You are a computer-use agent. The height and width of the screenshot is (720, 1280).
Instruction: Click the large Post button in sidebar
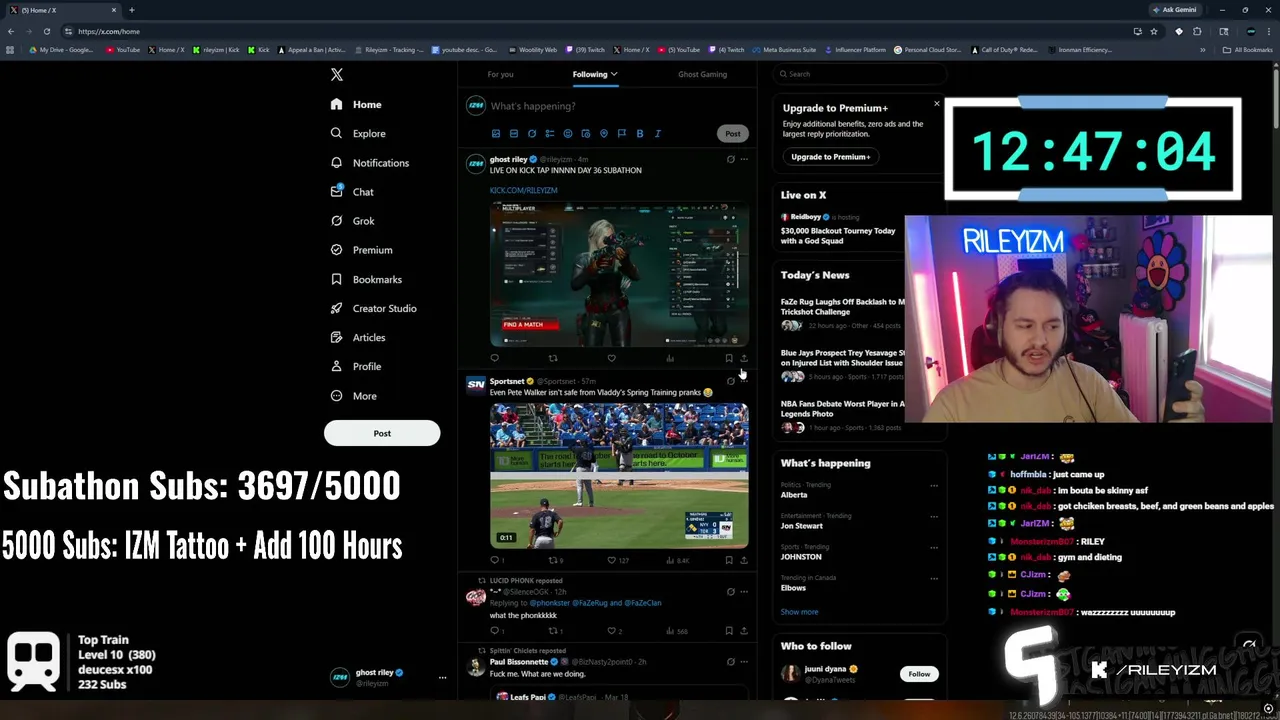click(382, 433)
